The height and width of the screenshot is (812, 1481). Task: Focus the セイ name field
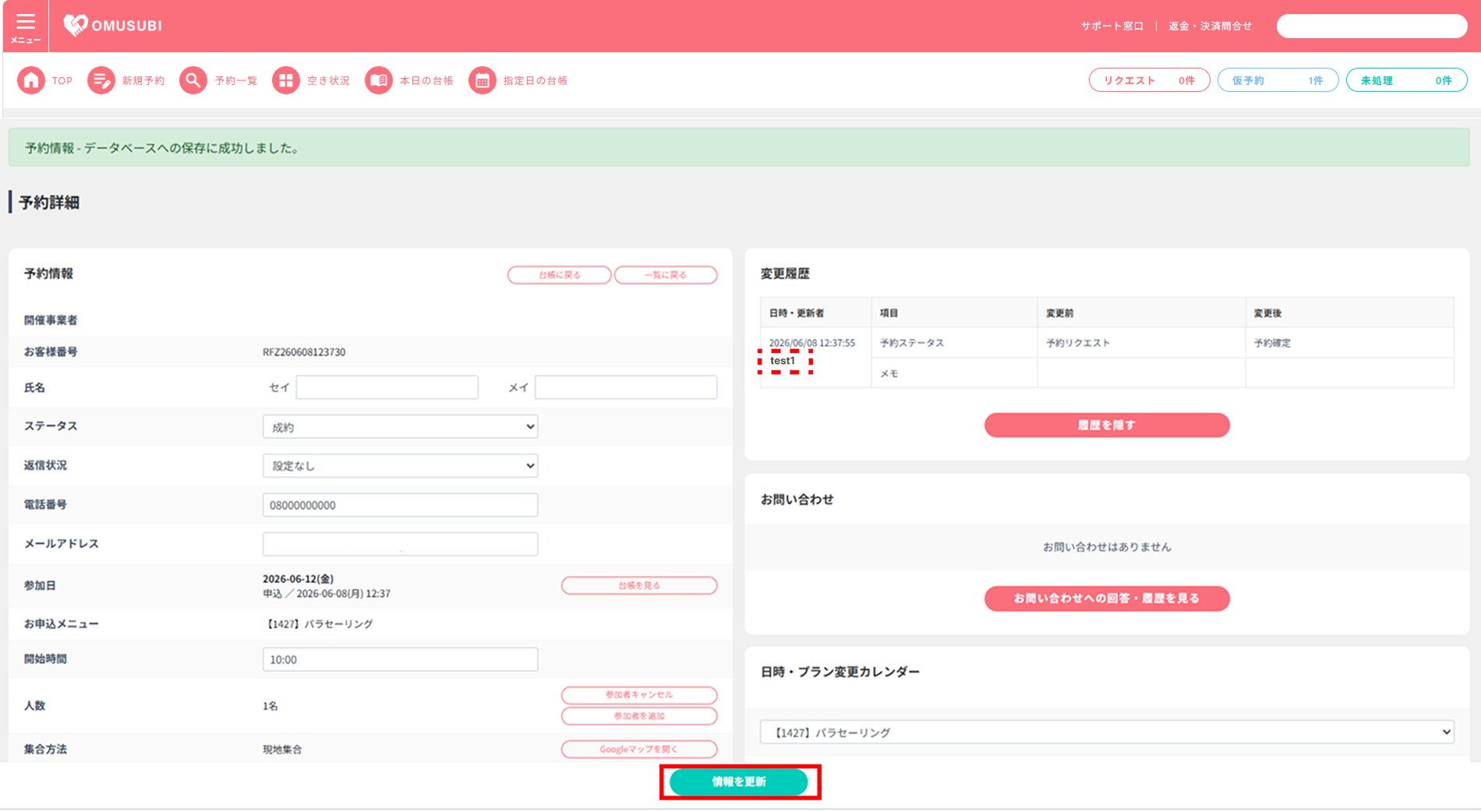coord(387,387)
